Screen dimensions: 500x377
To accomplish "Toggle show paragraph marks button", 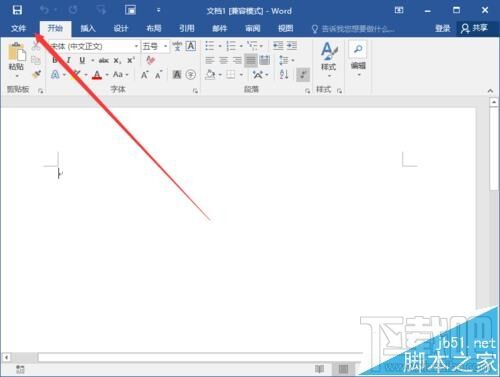I will click(x=303, y=75).
